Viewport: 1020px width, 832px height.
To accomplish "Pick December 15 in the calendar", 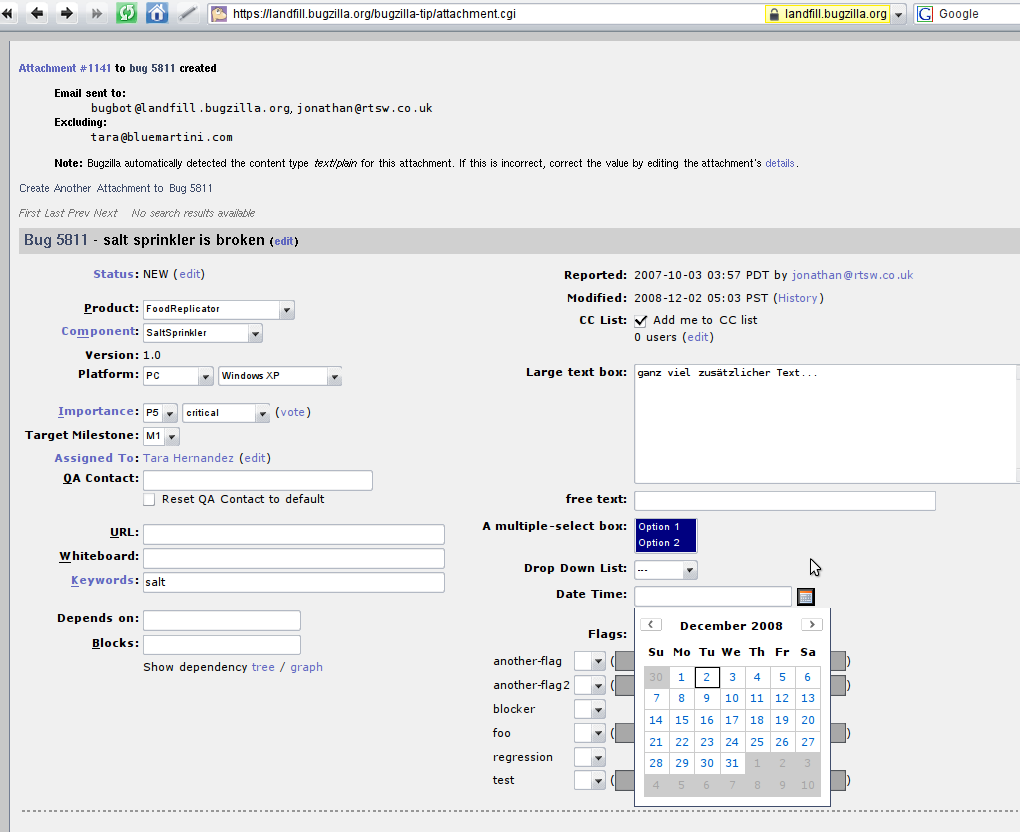I will tap(682, 720).
